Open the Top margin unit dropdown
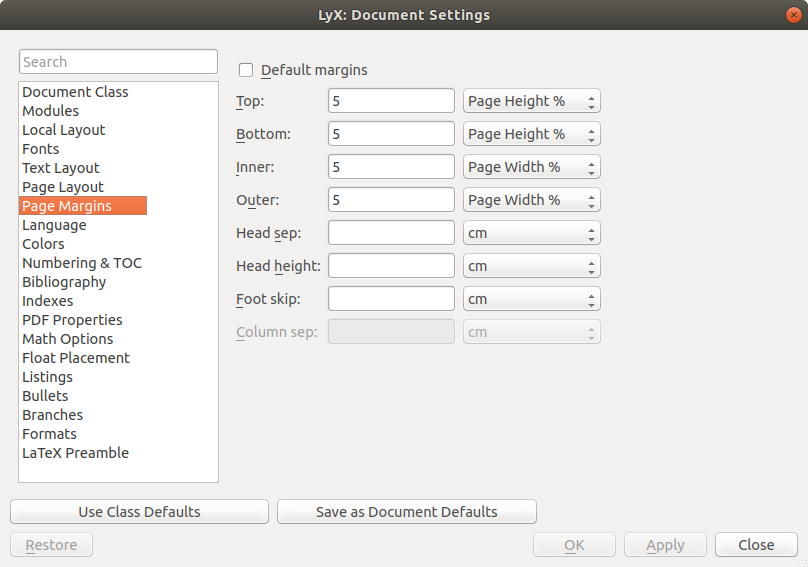 (x=531, y=101)
